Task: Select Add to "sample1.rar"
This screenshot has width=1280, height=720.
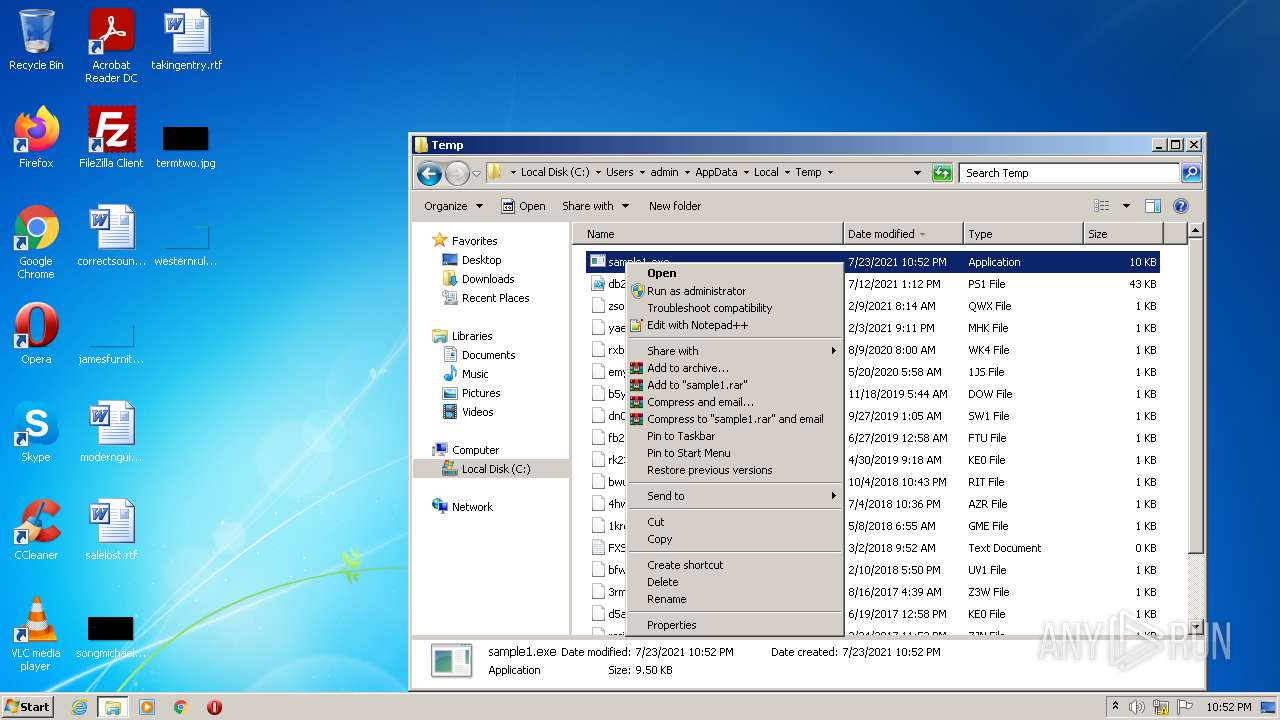Action: tap(735, 385)
